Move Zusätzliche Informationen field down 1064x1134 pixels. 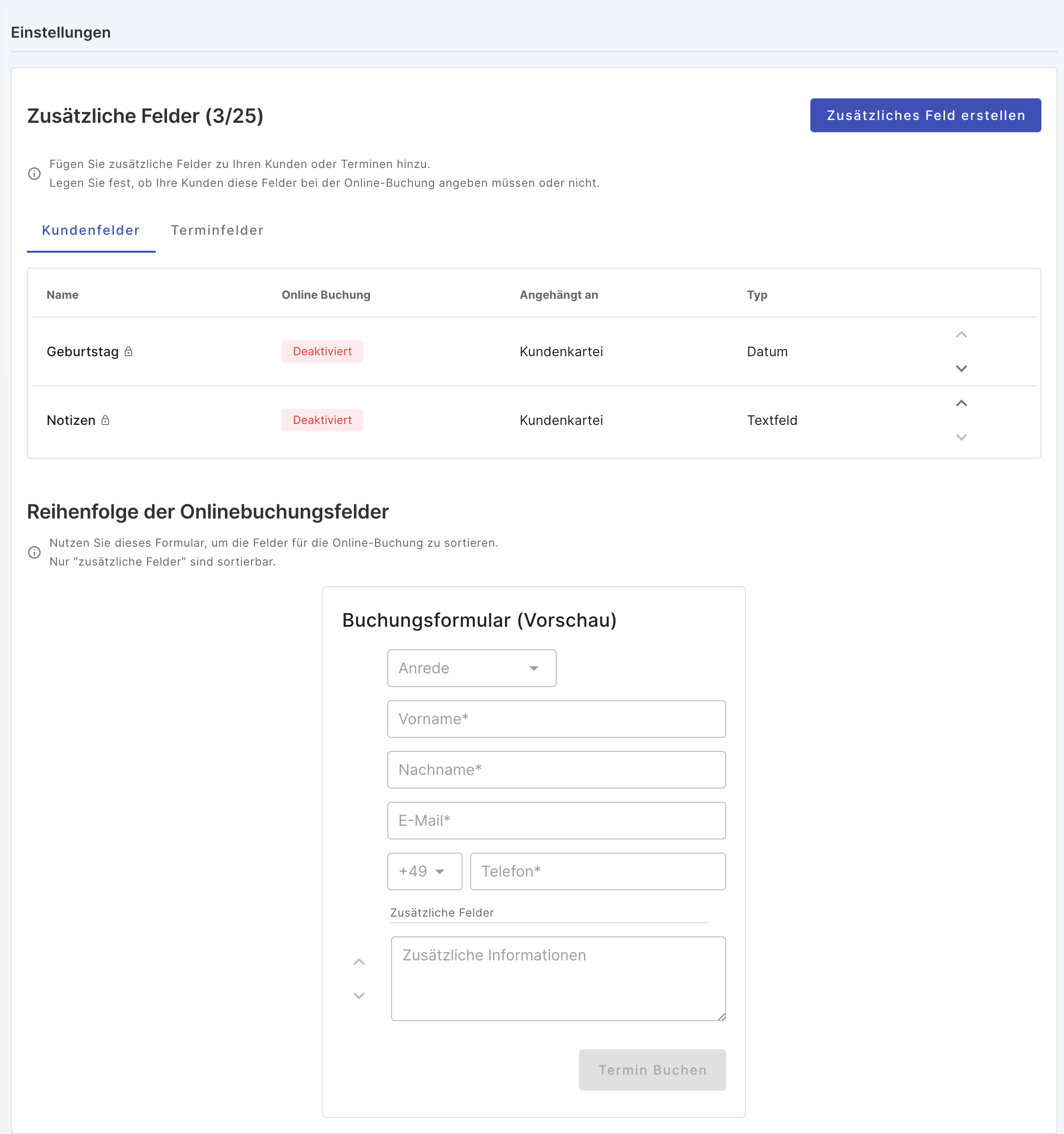click(359, 995)
